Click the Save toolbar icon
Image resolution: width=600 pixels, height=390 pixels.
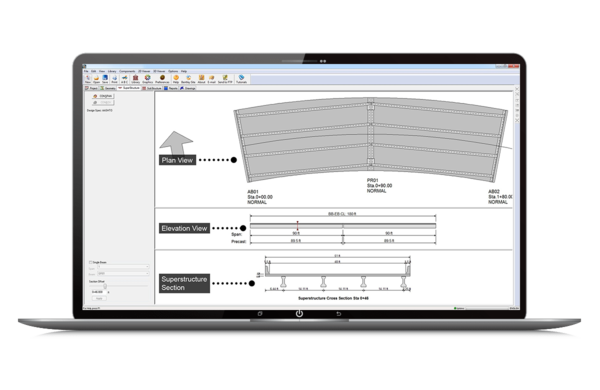click(105, 79)
